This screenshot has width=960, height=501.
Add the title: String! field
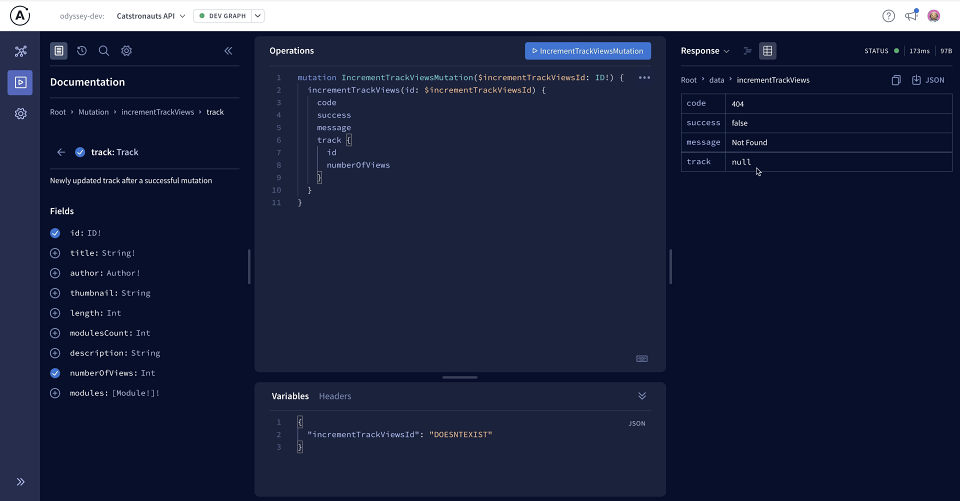[x=55, y=253]
